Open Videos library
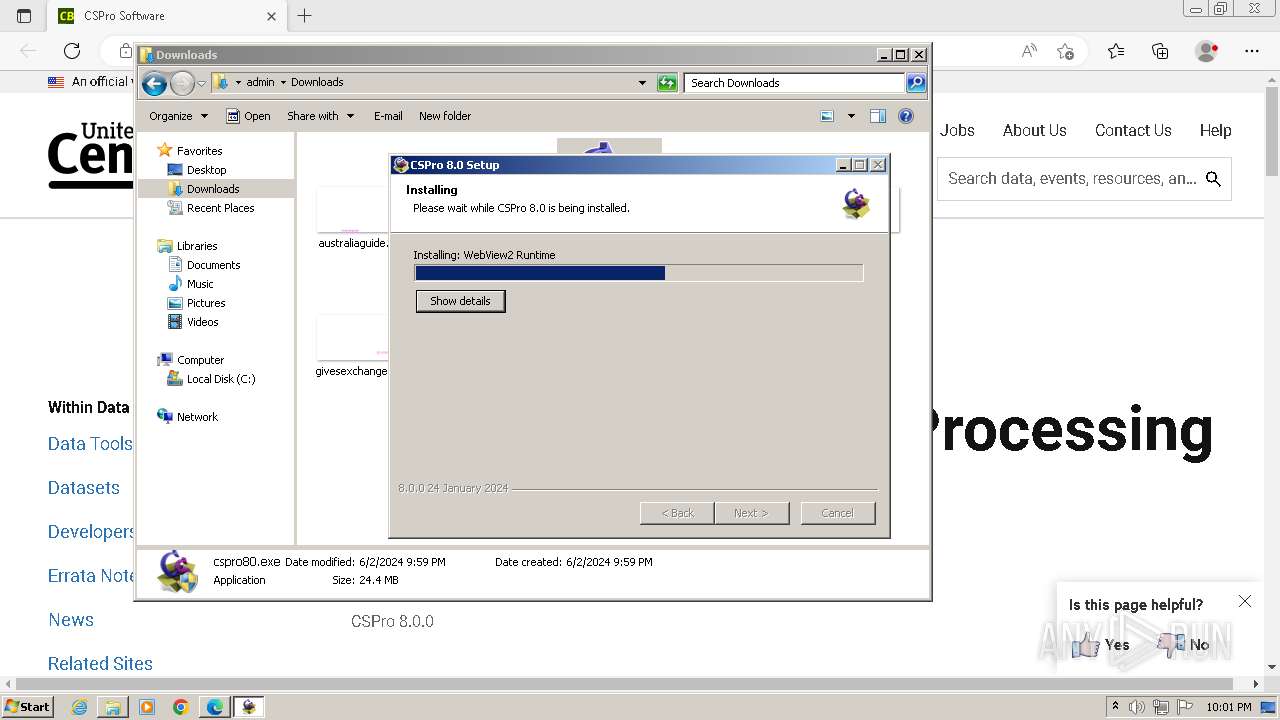The width and height of the screenshot is (1280, 720). point(193,322)
